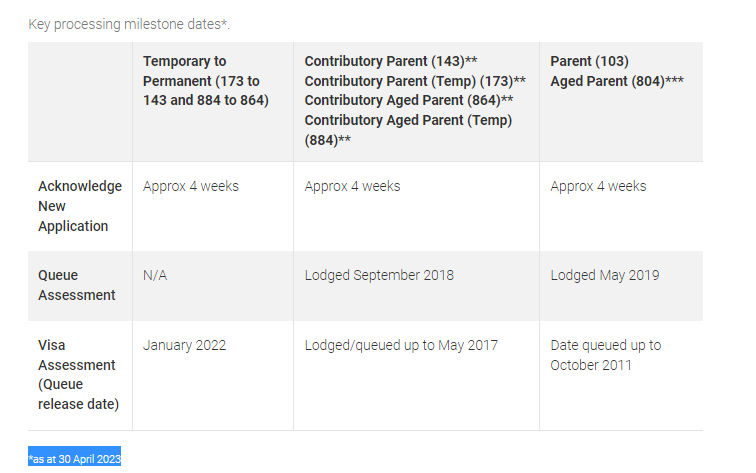Click 'Approx 4 weeks' under Parent (103) column
This screenshot has height=473, width=756.
point(598,186)
